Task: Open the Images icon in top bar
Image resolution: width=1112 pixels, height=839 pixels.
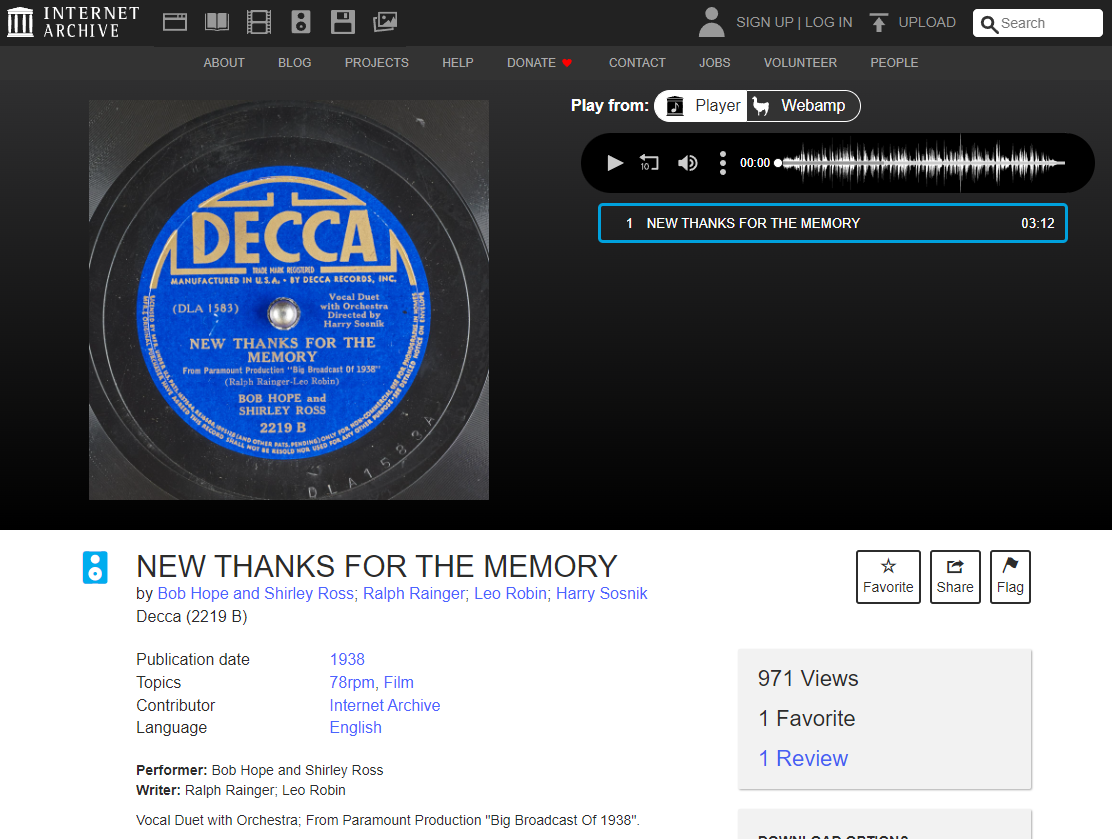Action: (x=385, y=21)
